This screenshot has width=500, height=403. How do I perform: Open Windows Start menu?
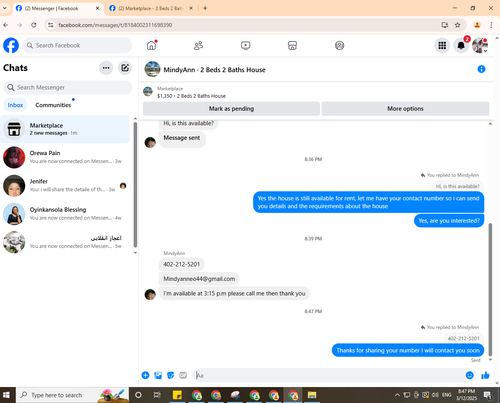(6, 395)
